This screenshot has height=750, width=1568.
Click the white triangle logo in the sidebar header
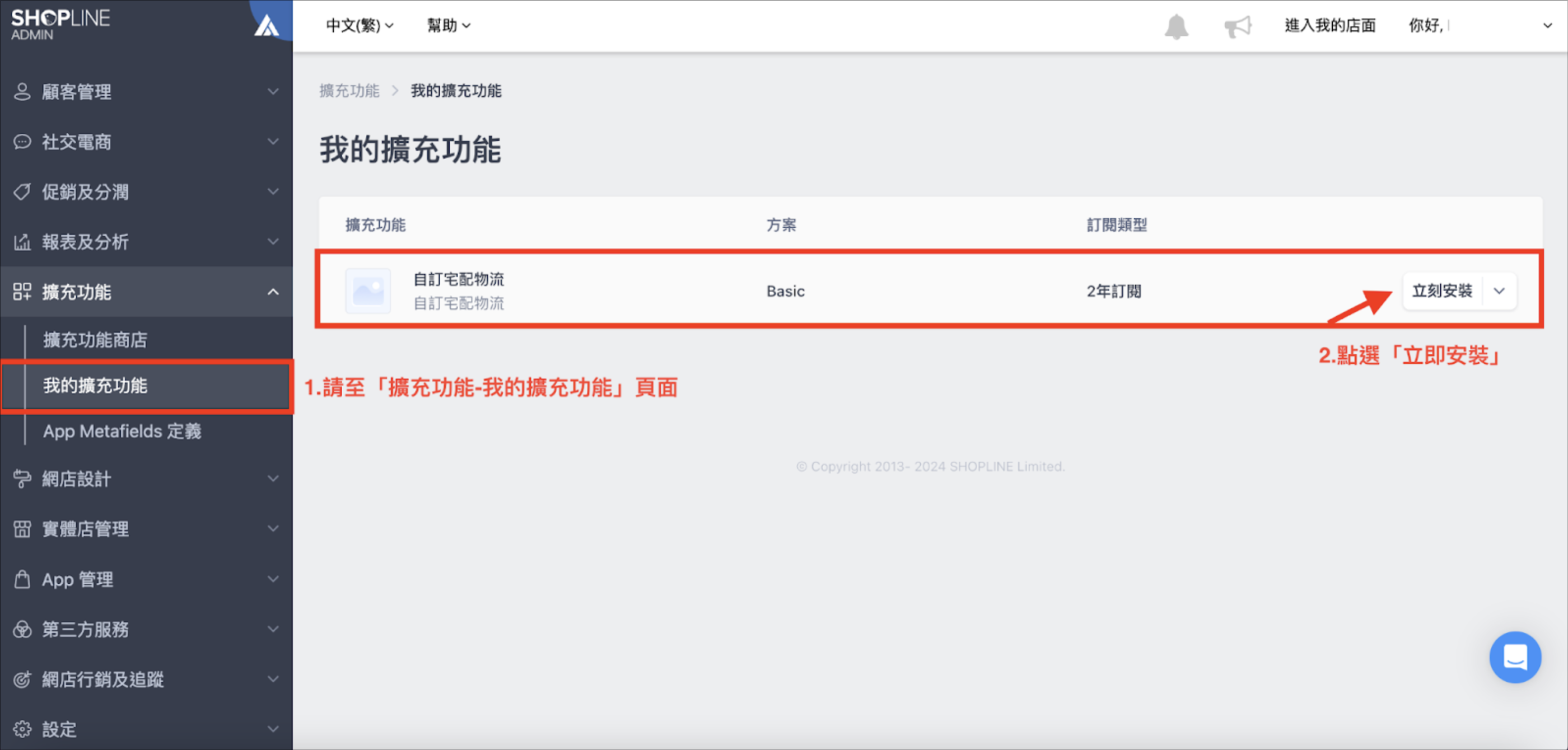[x=266, y=26]
